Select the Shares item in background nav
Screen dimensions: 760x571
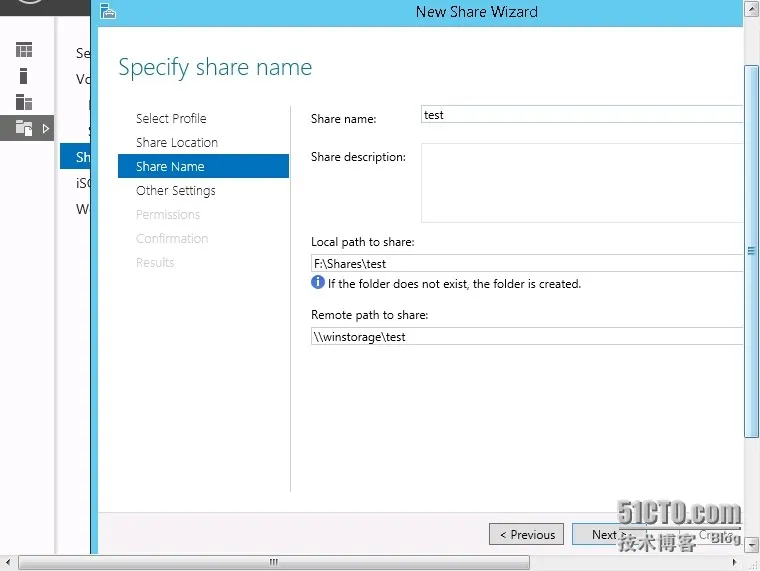coord(75,157)
